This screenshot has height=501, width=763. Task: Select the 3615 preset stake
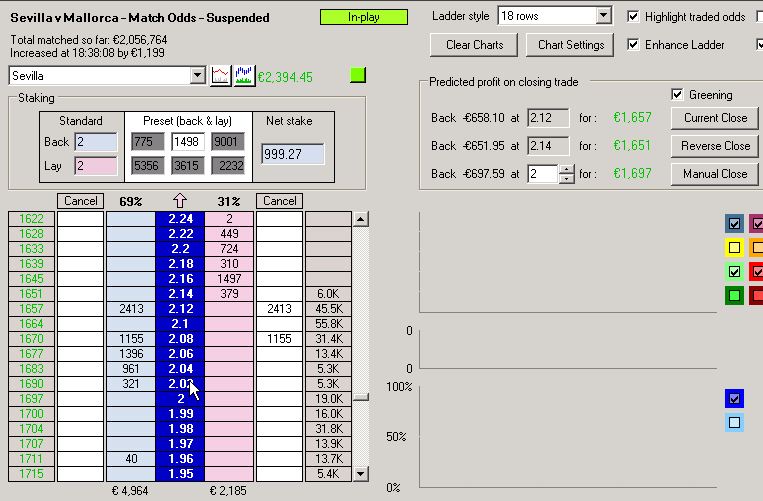click(187, 165)
